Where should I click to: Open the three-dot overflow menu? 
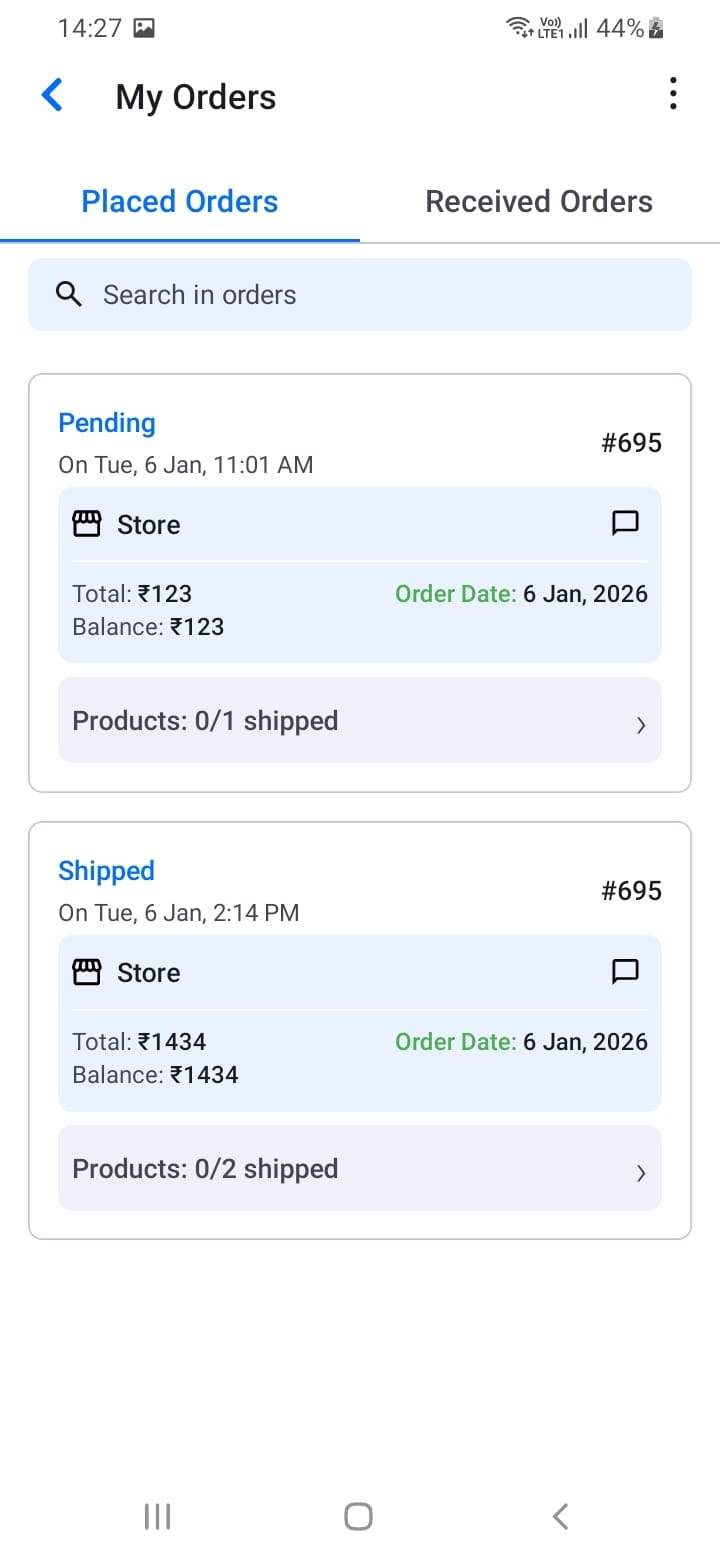[x=673, y=94]
